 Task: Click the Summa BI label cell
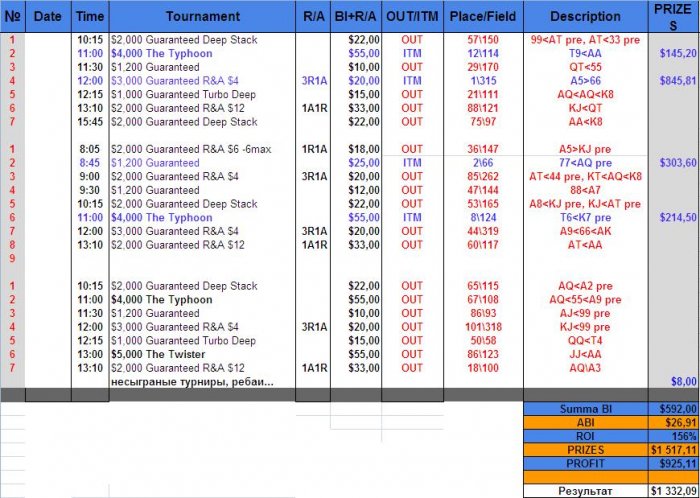(x=585, y=409)
